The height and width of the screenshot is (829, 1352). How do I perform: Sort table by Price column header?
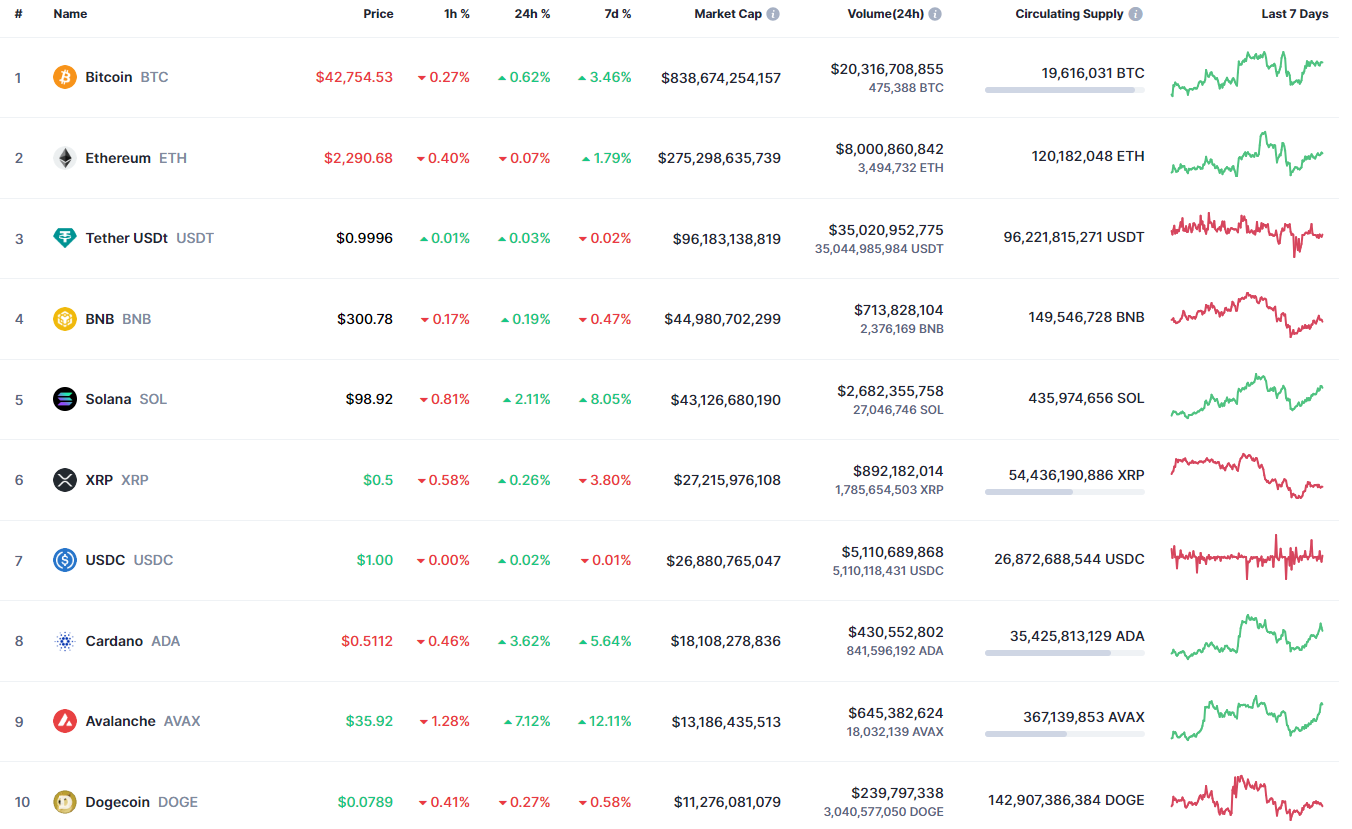[378, 14]
